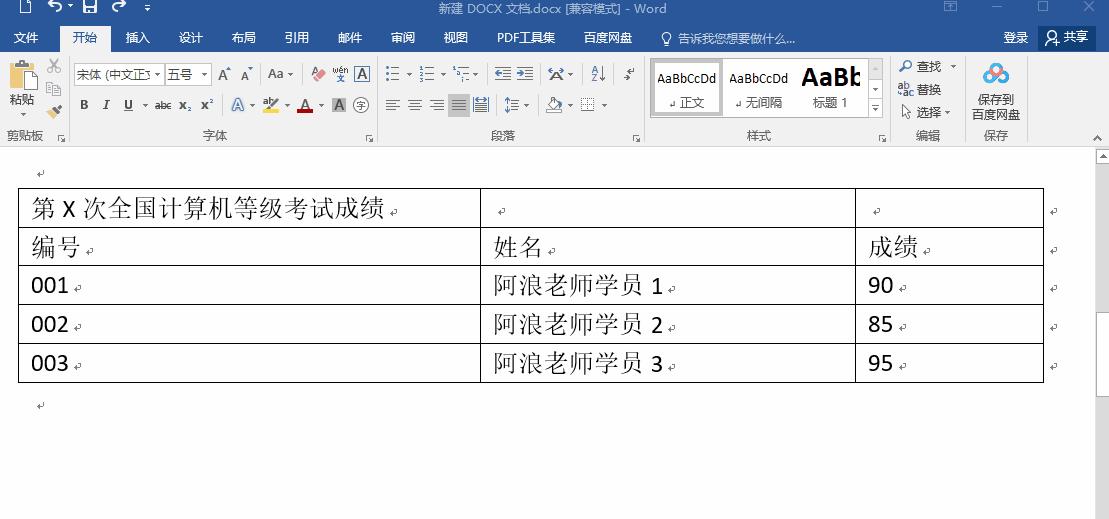Click the Cut scissors icon
Image resolution: width=1109 pixels, height=519 pixels.
(x=54, y=66)
